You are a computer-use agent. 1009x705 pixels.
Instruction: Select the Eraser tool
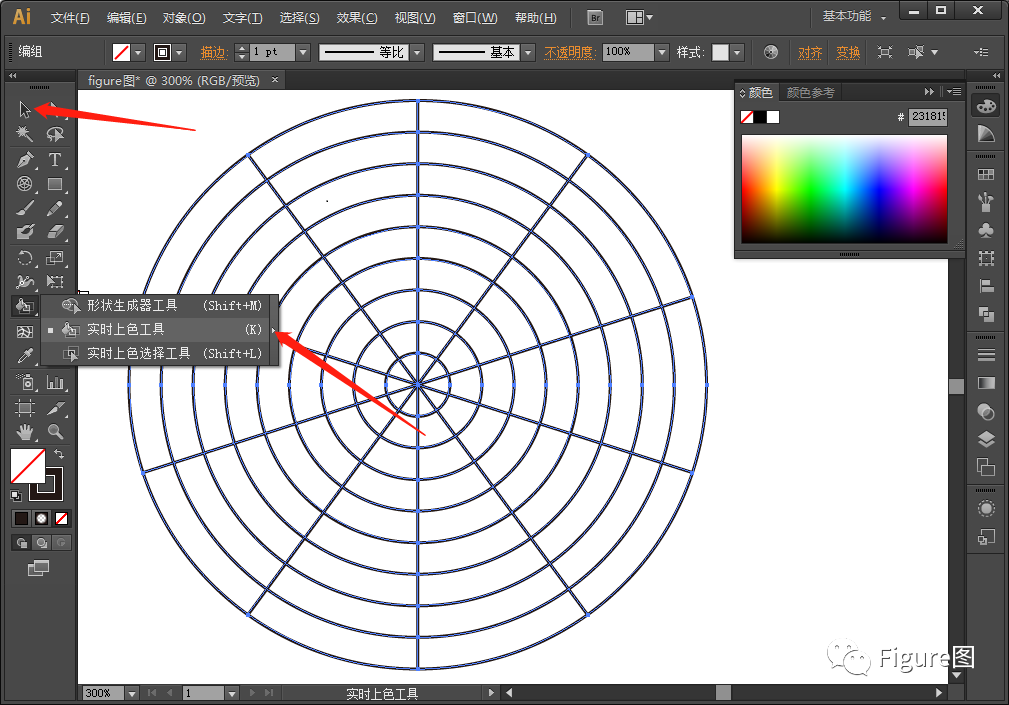pyautogui.click(x=55, y=232)
